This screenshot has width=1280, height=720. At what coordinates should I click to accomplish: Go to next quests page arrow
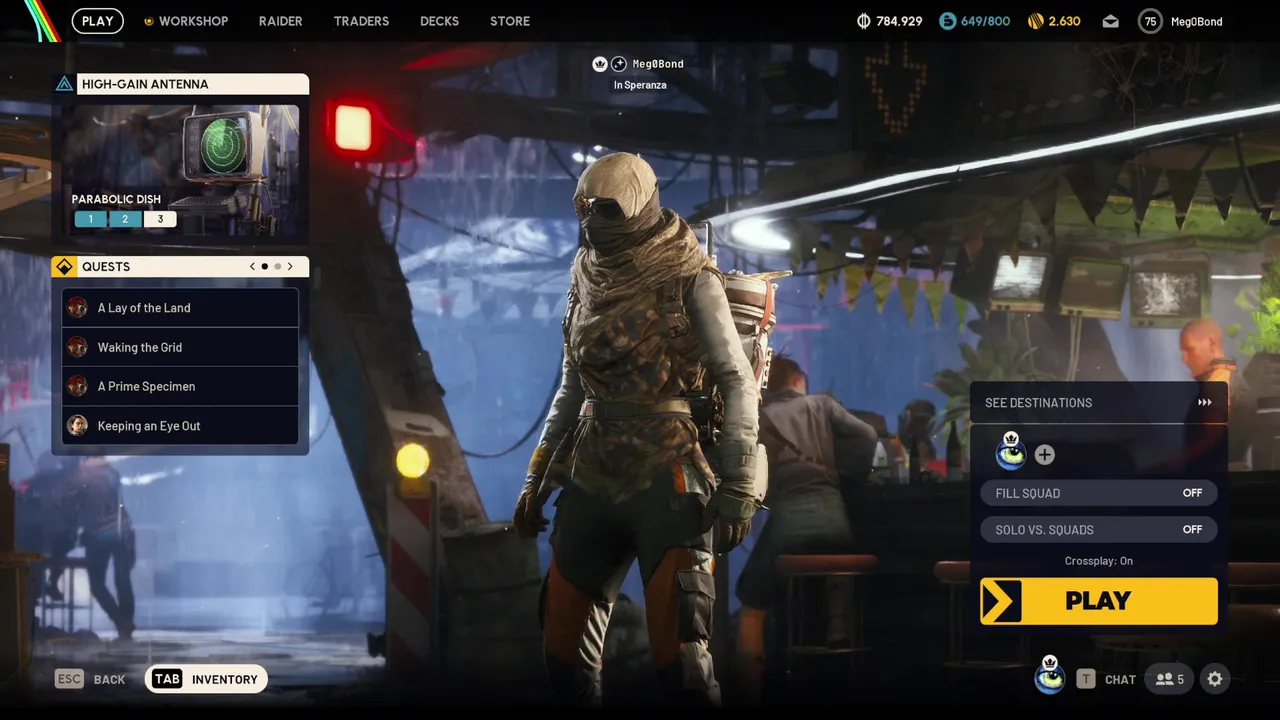[x=290, y=267]
